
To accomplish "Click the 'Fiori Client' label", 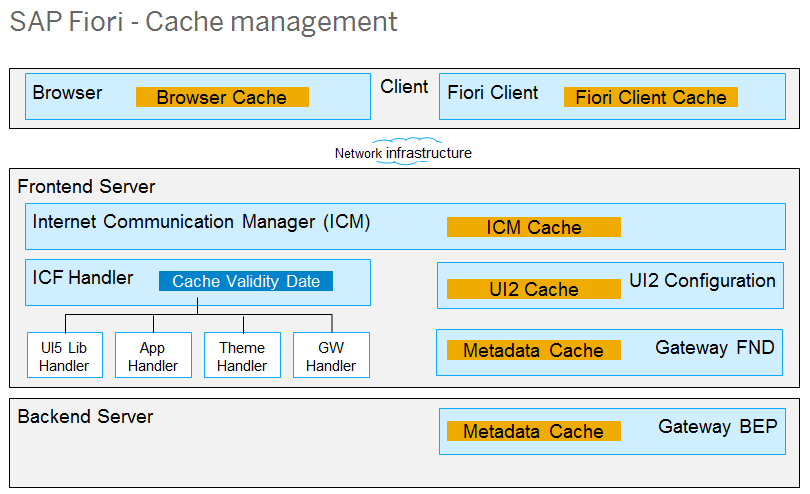I will [x=492, y=93].
